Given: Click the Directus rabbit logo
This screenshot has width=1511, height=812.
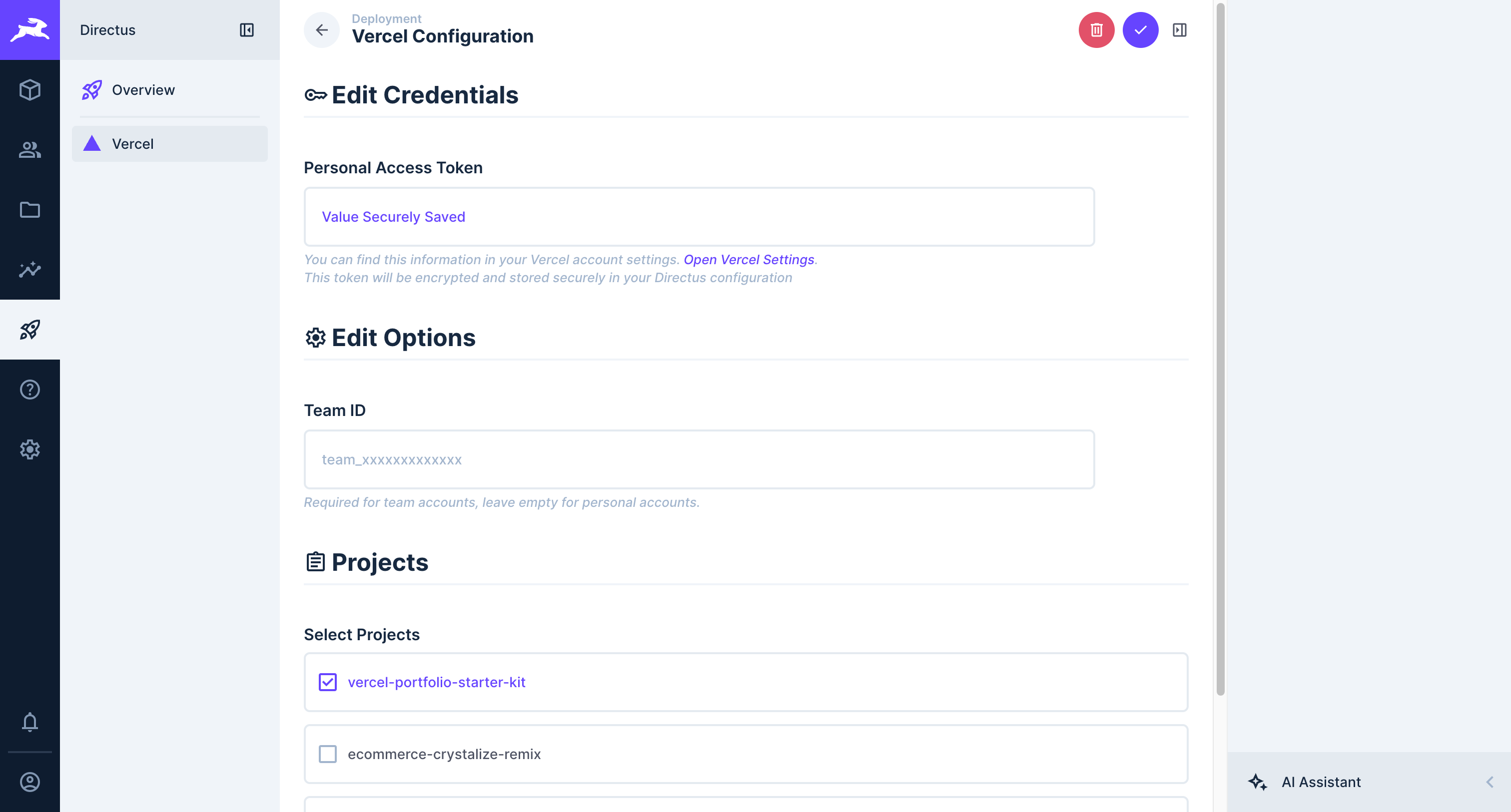Looking at the screenshot, I should pos(30,29).
